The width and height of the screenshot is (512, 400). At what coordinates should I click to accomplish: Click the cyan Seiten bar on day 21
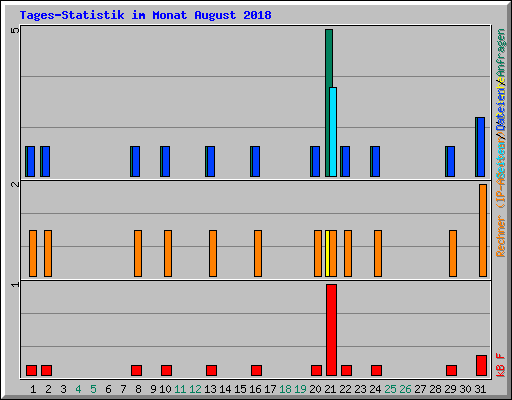[333, 132]
